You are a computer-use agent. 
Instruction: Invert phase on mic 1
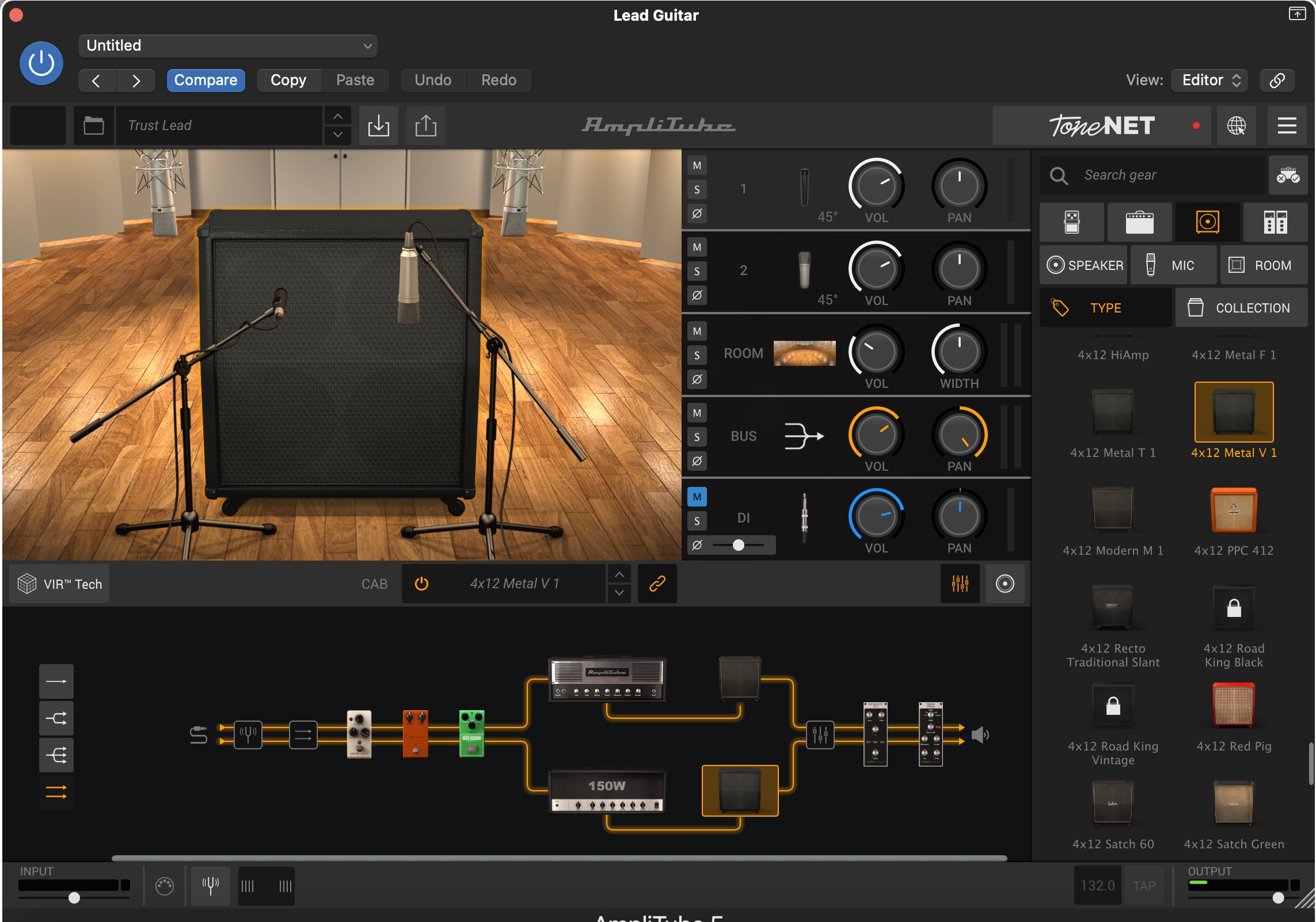pyautogui.click(x=697, y=214)
